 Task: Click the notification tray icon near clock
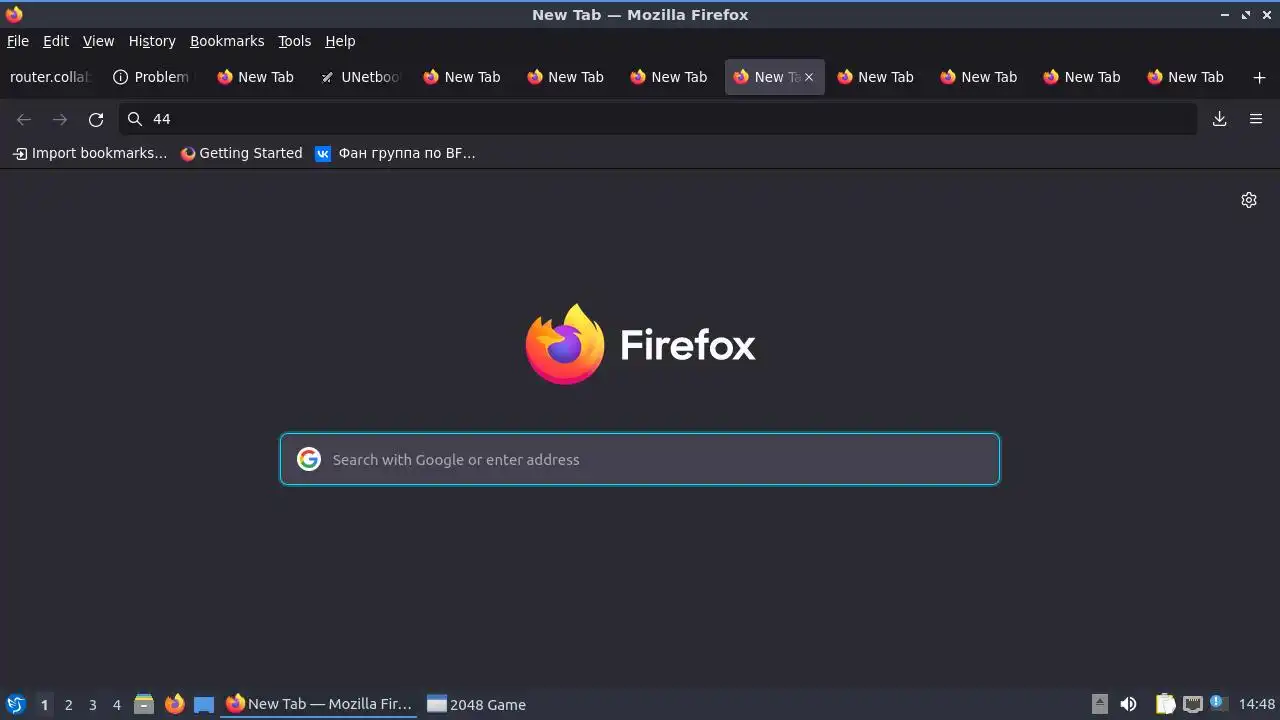(1217, 703)
